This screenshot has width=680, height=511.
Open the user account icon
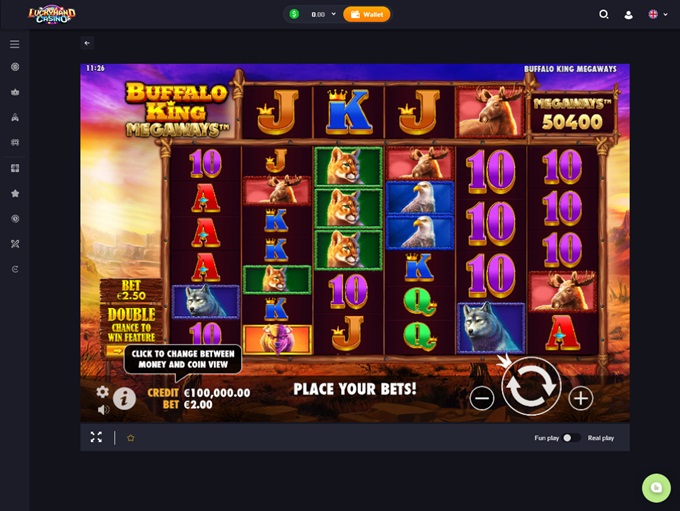628,15
